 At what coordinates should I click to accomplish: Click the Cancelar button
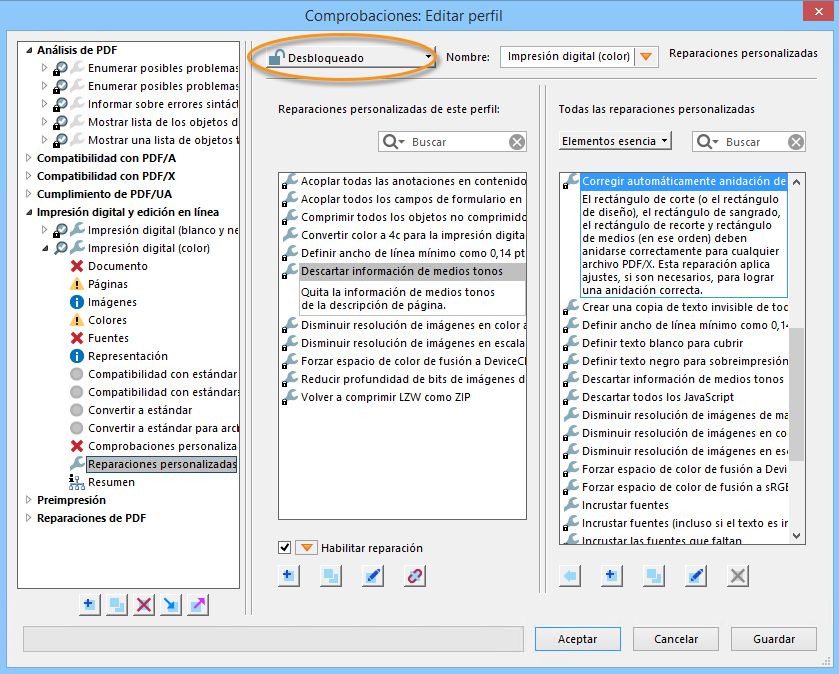point(676,639)
